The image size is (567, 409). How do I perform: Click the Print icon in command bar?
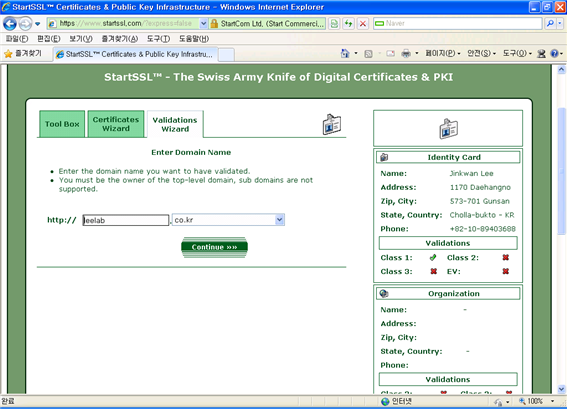coord(406,54)
